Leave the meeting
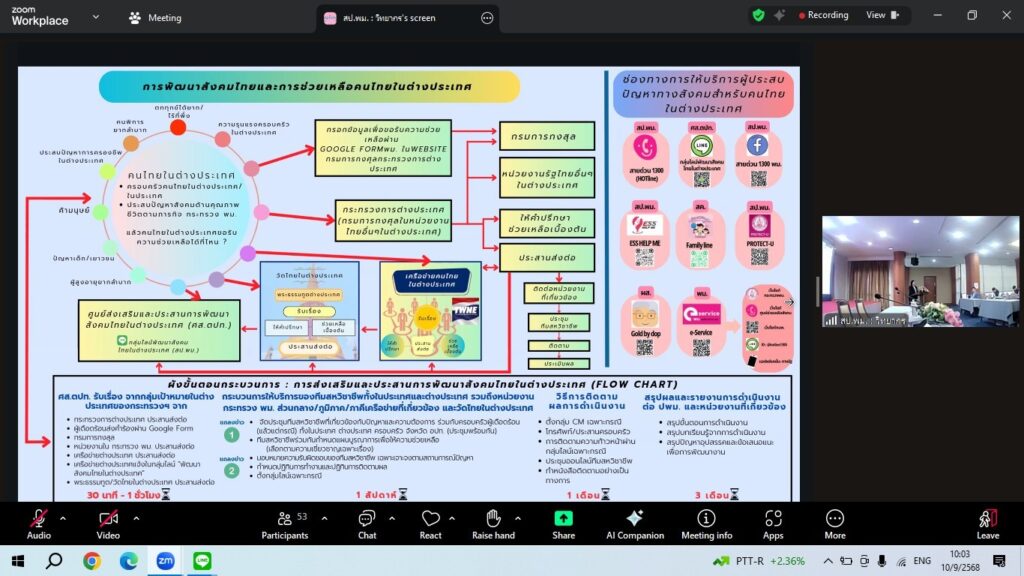 987,524
